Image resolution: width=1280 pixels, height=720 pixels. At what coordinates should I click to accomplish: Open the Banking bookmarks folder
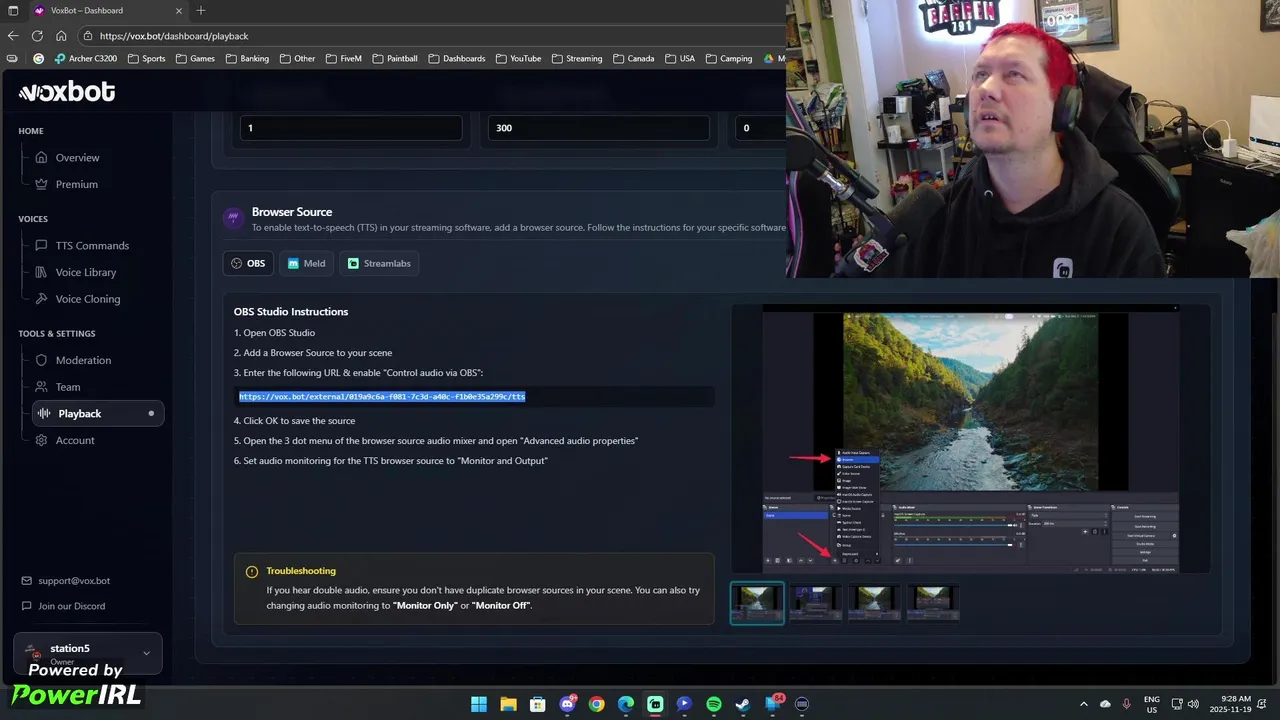247,59
